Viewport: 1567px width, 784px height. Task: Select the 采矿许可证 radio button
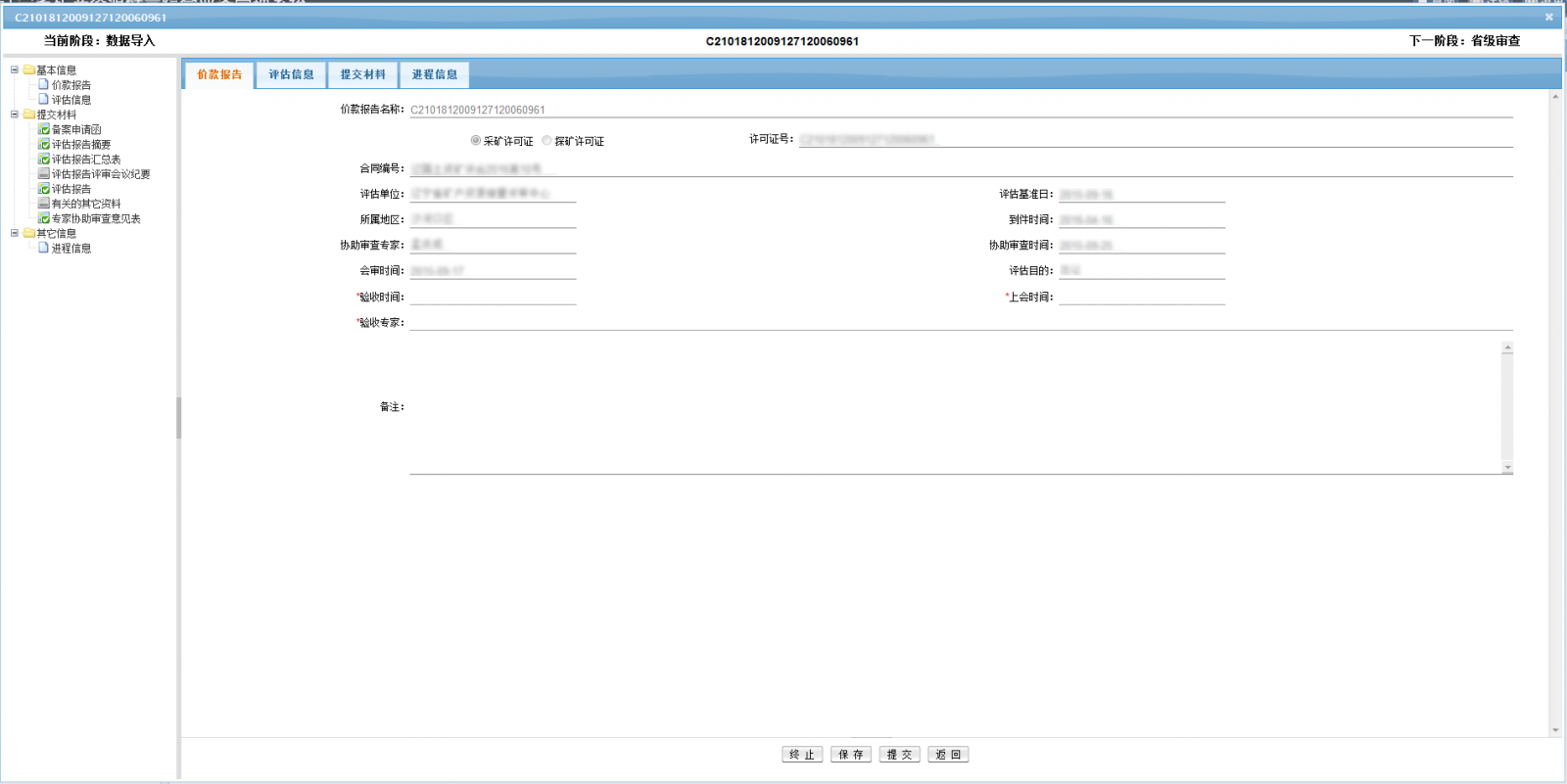476,141
